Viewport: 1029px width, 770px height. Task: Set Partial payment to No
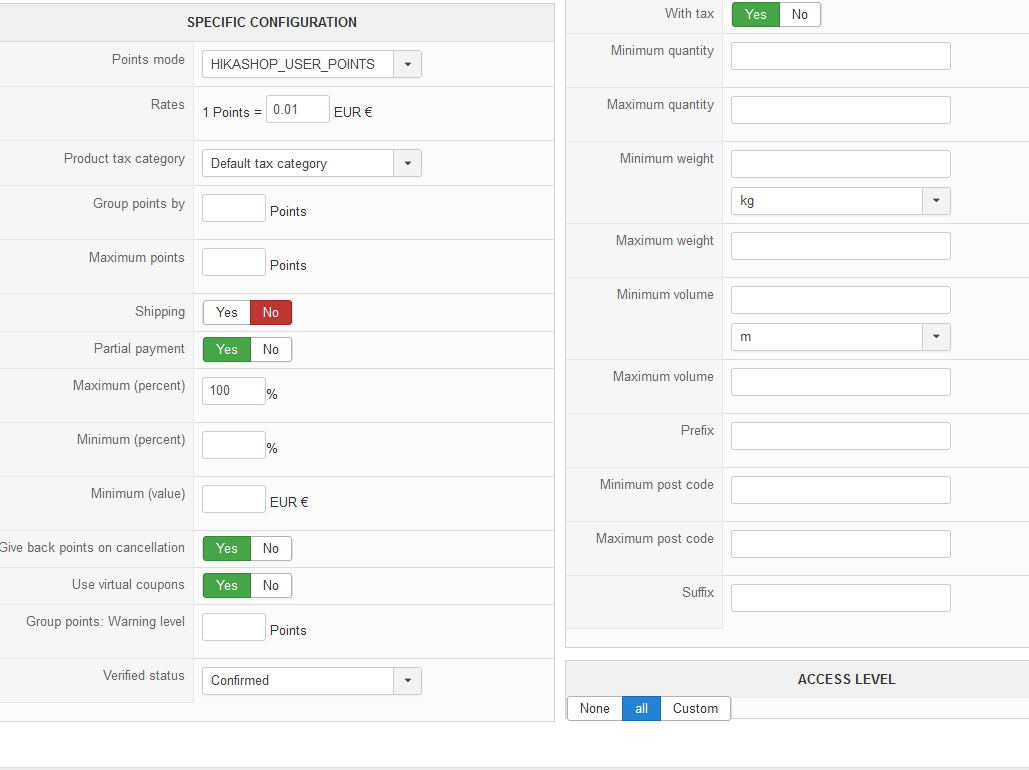271,349
